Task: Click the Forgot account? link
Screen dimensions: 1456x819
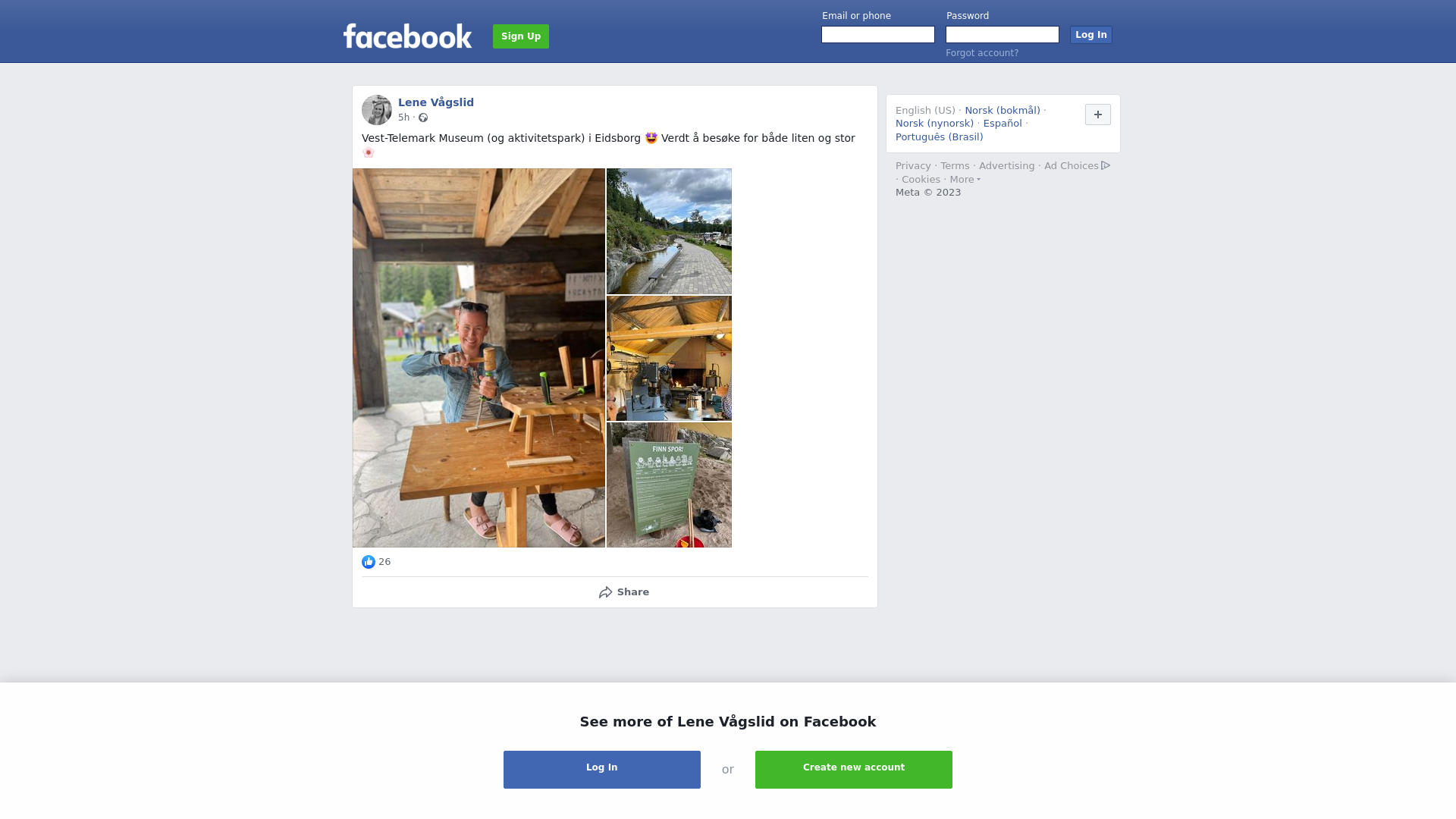Action: tap(982, 53)
